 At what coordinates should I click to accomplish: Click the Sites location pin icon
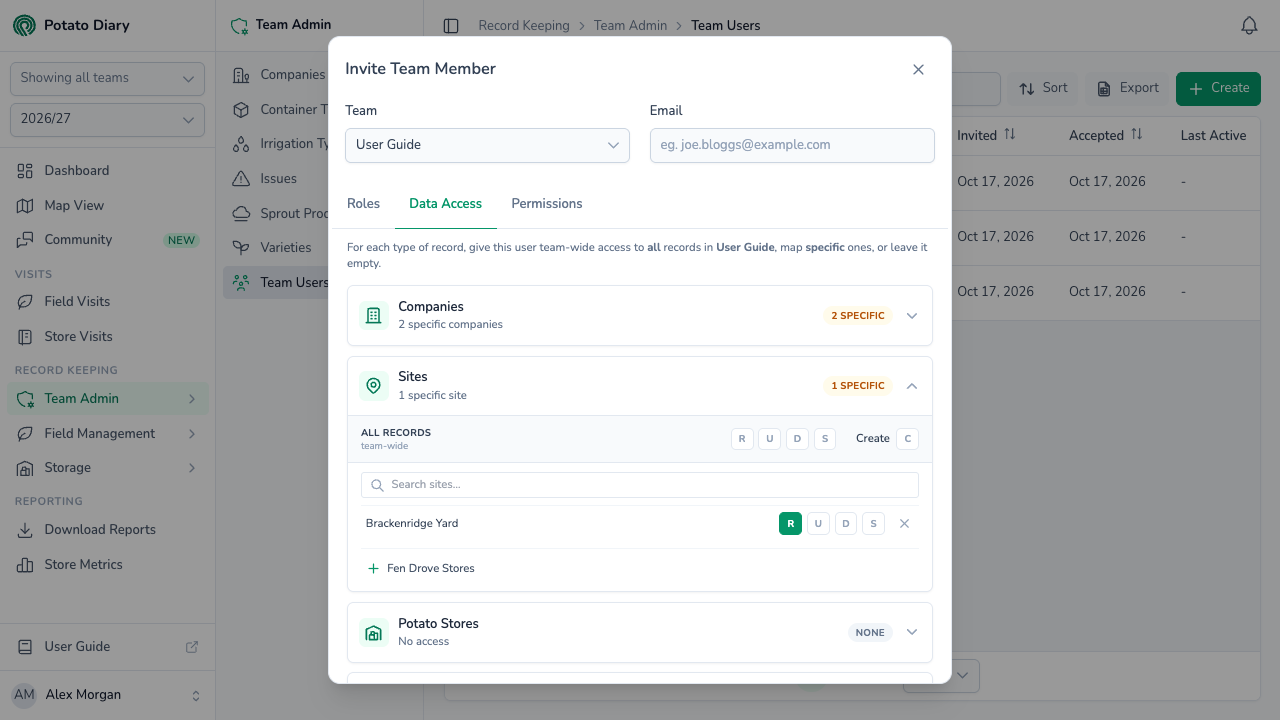click(x=374, y=386)
